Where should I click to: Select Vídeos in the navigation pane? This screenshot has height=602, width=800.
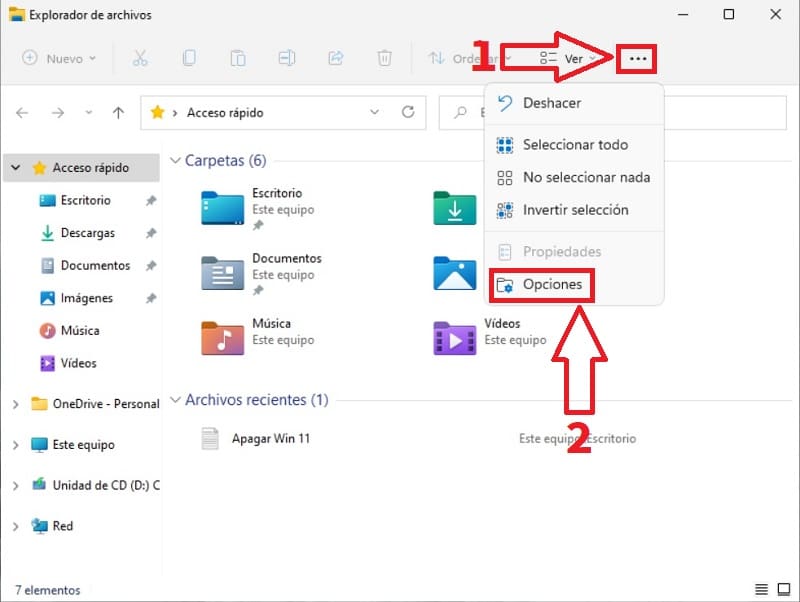tap(78, 363)
